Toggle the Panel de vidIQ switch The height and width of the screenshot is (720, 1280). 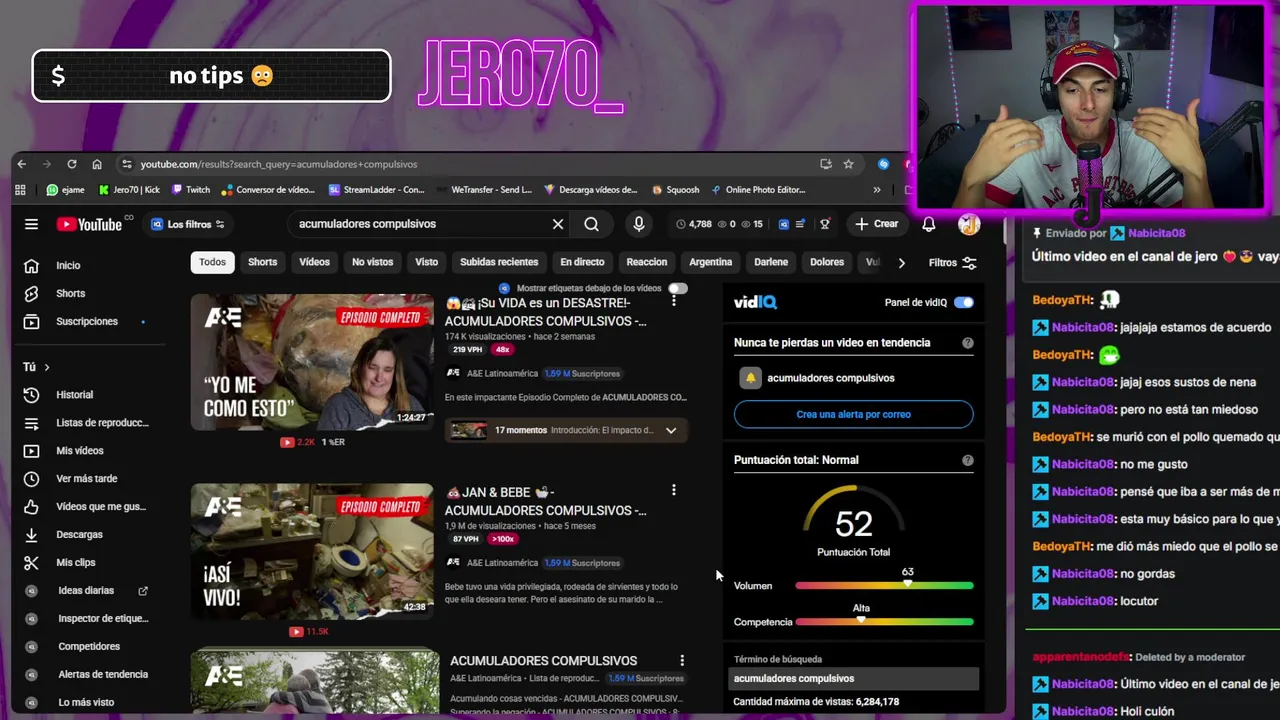click(x=963, y=302)
